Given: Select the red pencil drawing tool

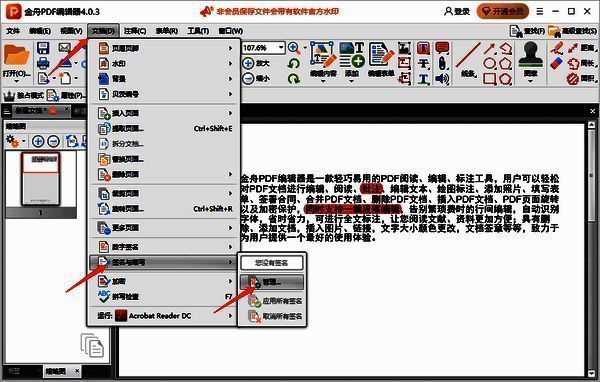Looking at the screenshot, I should 557,48.
